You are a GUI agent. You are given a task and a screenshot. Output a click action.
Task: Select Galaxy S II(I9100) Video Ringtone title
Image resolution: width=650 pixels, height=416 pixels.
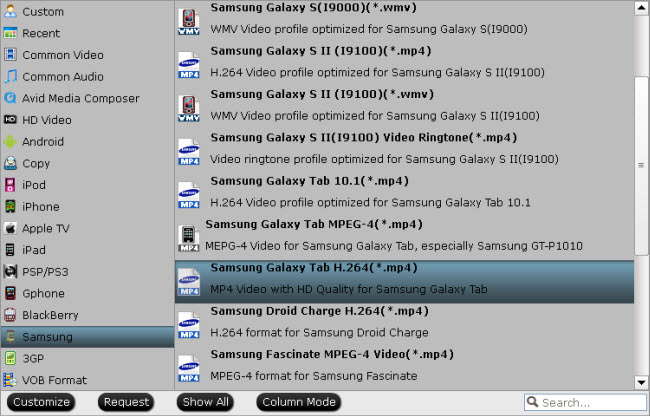364,138
